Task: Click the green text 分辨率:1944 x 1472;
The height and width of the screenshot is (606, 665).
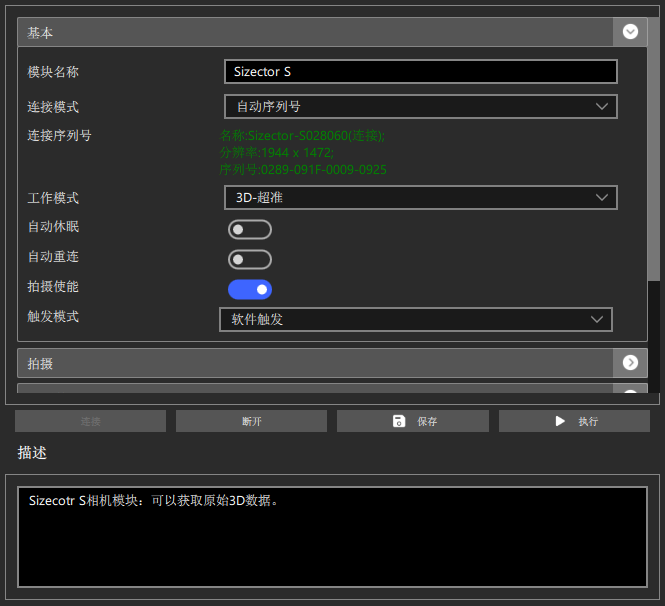Action: [x=277, y=153]
